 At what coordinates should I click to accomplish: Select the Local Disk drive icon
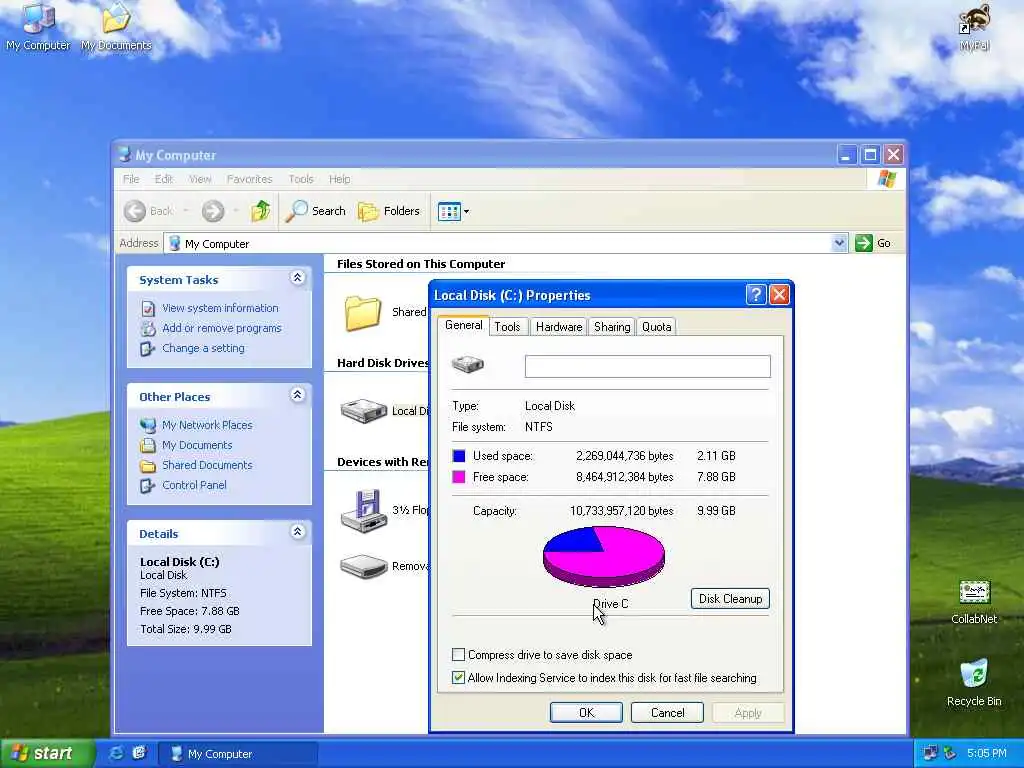coord(364,411)
